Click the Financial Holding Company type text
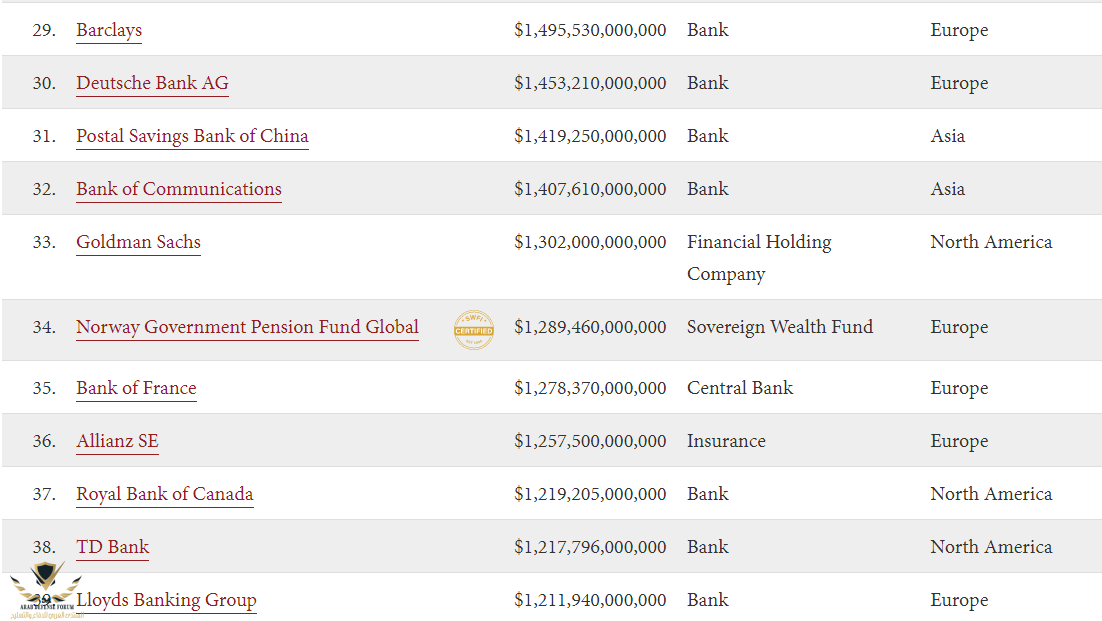Screen dimensions: 1102x621 point(759,257)
